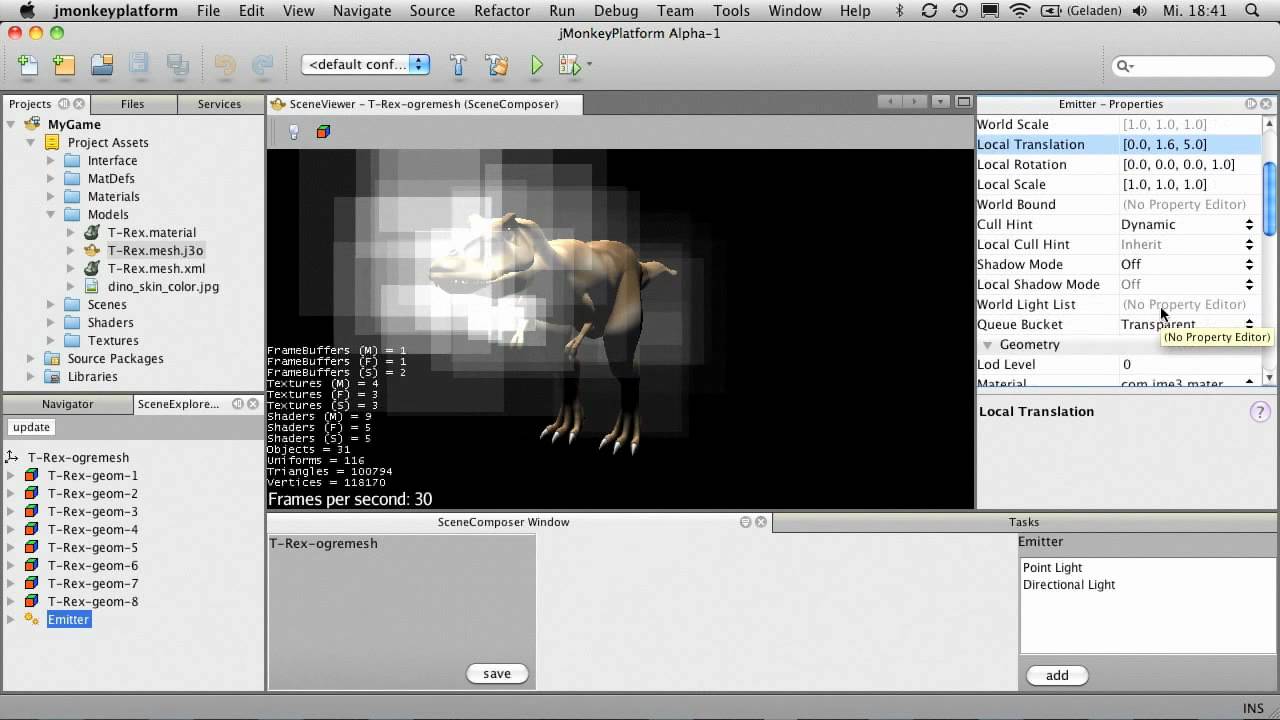Click the T-Rex-geom-5 geometry icon
Screen dimensions: 1280x720
coord(32,548)
